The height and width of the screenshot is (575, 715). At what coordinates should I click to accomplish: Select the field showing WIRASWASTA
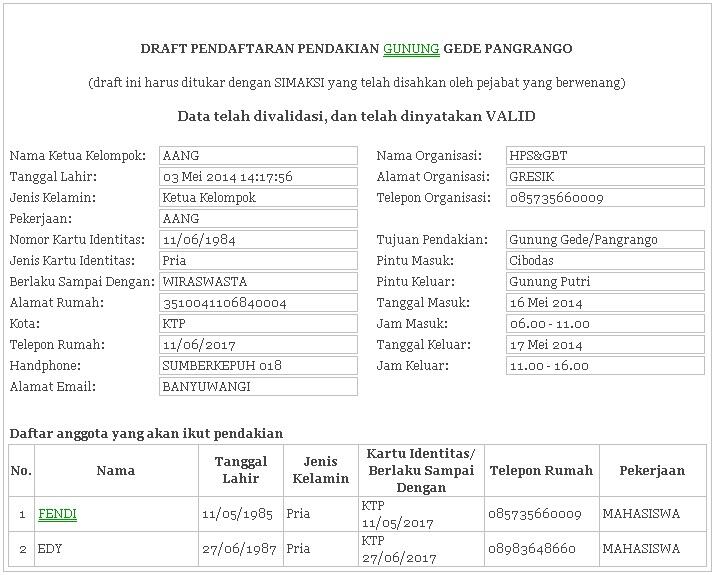[x=258, y=281]
